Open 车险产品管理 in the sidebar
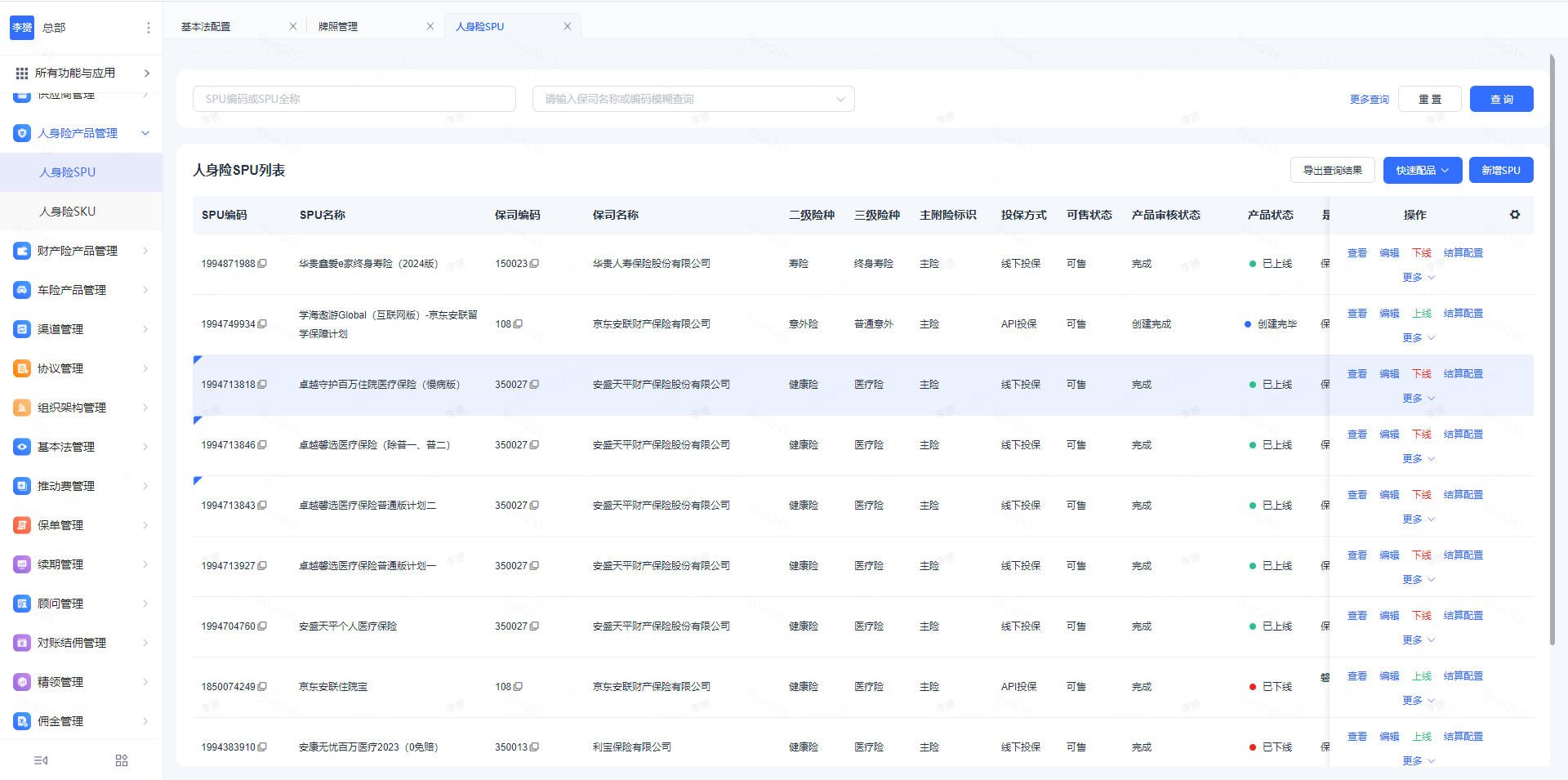The height and width of the screenshot is (780, 1568). click(72, 290)
